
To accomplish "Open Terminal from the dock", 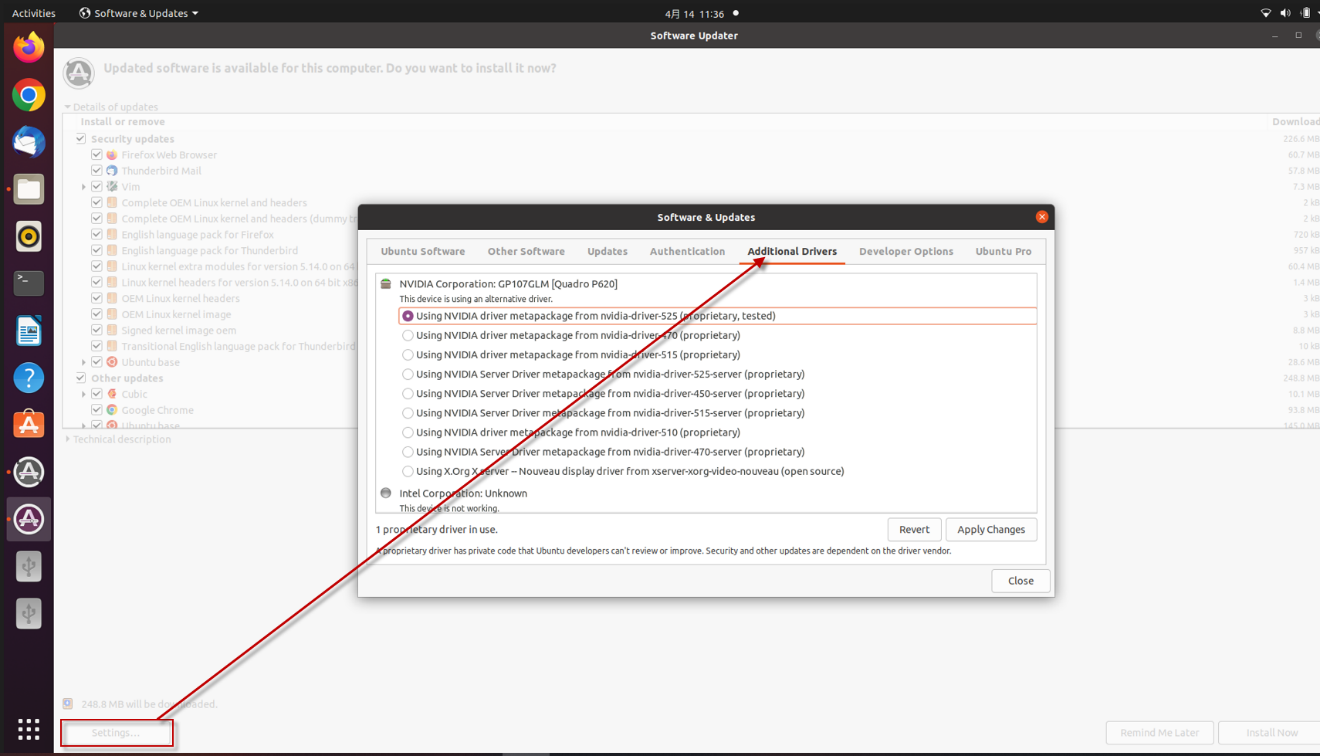I will (x=29, y=283).
